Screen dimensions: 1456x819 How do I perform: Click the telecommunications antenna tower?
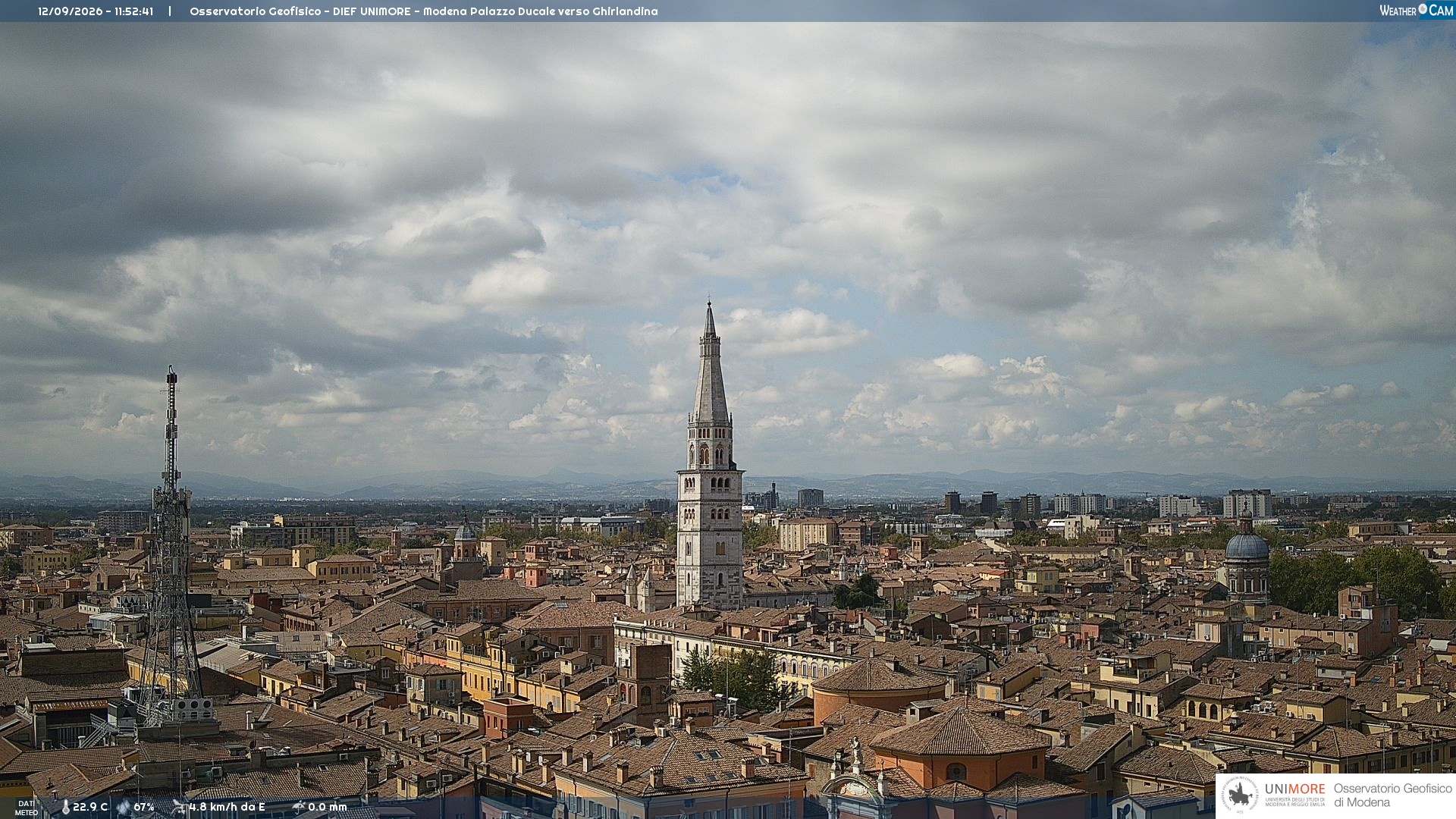(171, 546)
